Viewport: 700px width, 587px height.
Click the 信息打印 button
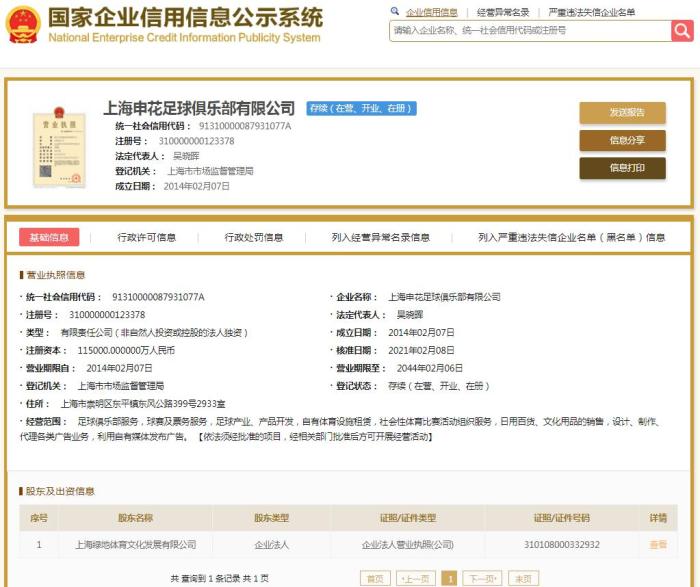[623, 168]
